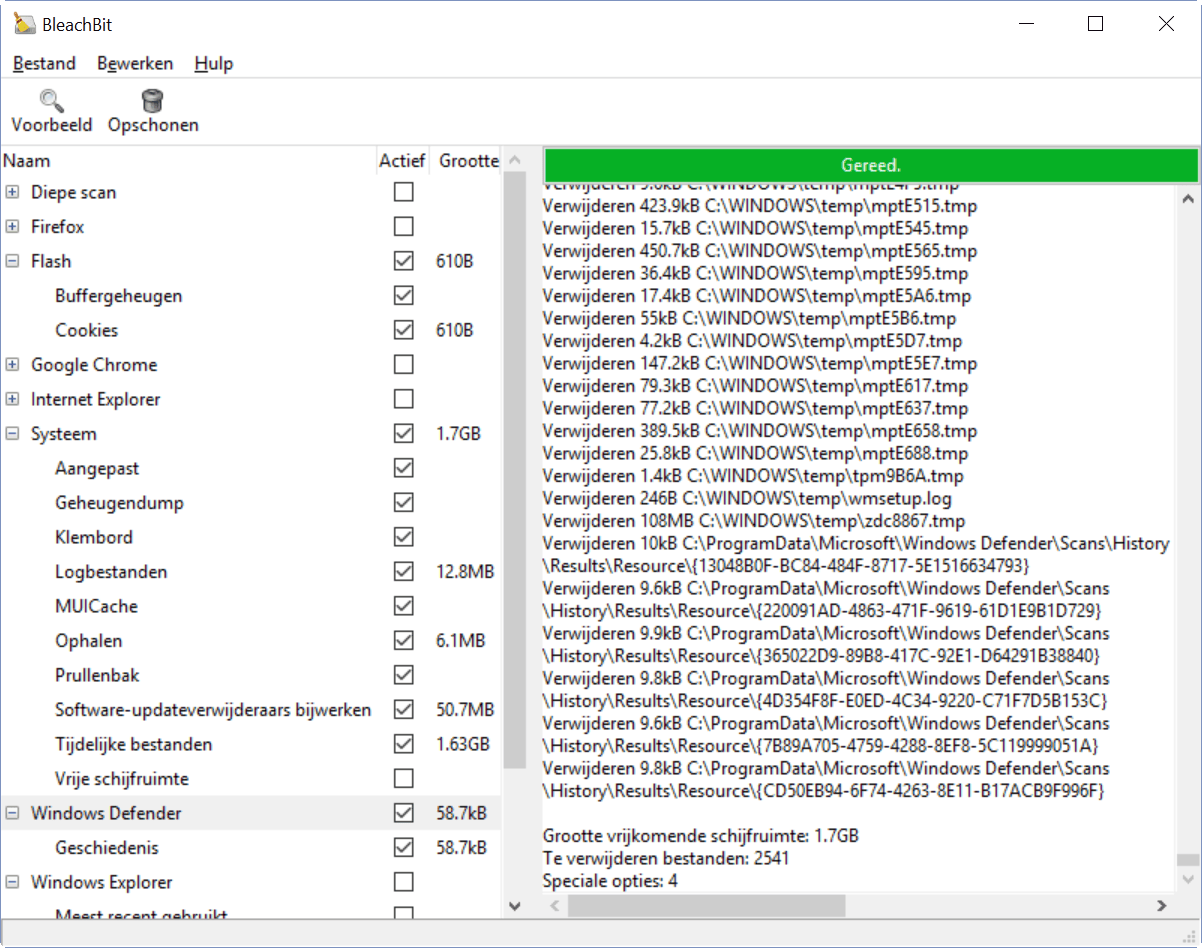Expand the Diepe scan tree node
Image resolution: width=1202 pixels, height=948 pixels.
point(12,192)
